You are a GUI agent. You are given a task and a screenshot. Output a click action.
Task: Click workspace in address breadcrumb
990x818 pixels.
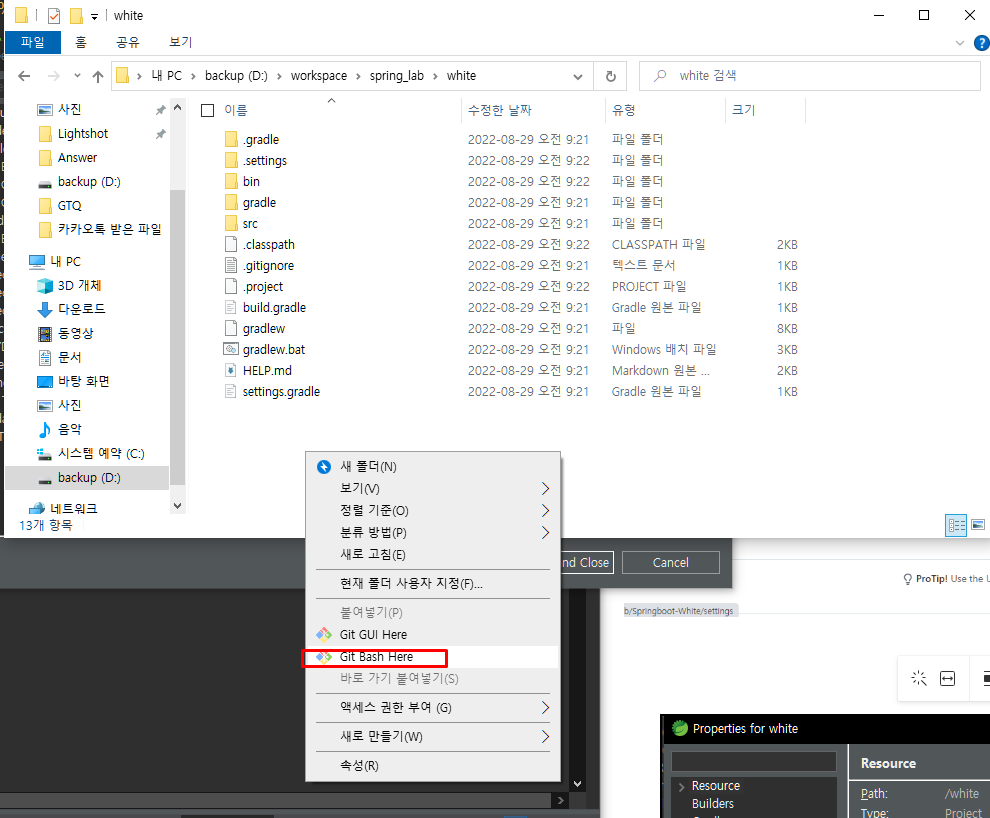tap(319, 76)
